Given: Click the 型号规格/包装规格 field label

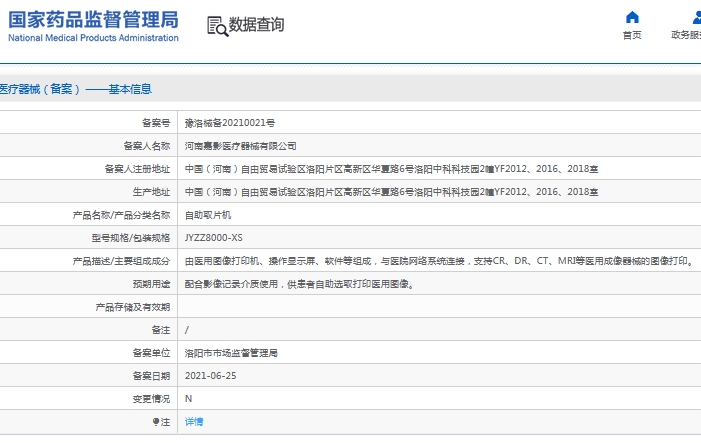Looking at the screenshot, I should click(131, 238).
